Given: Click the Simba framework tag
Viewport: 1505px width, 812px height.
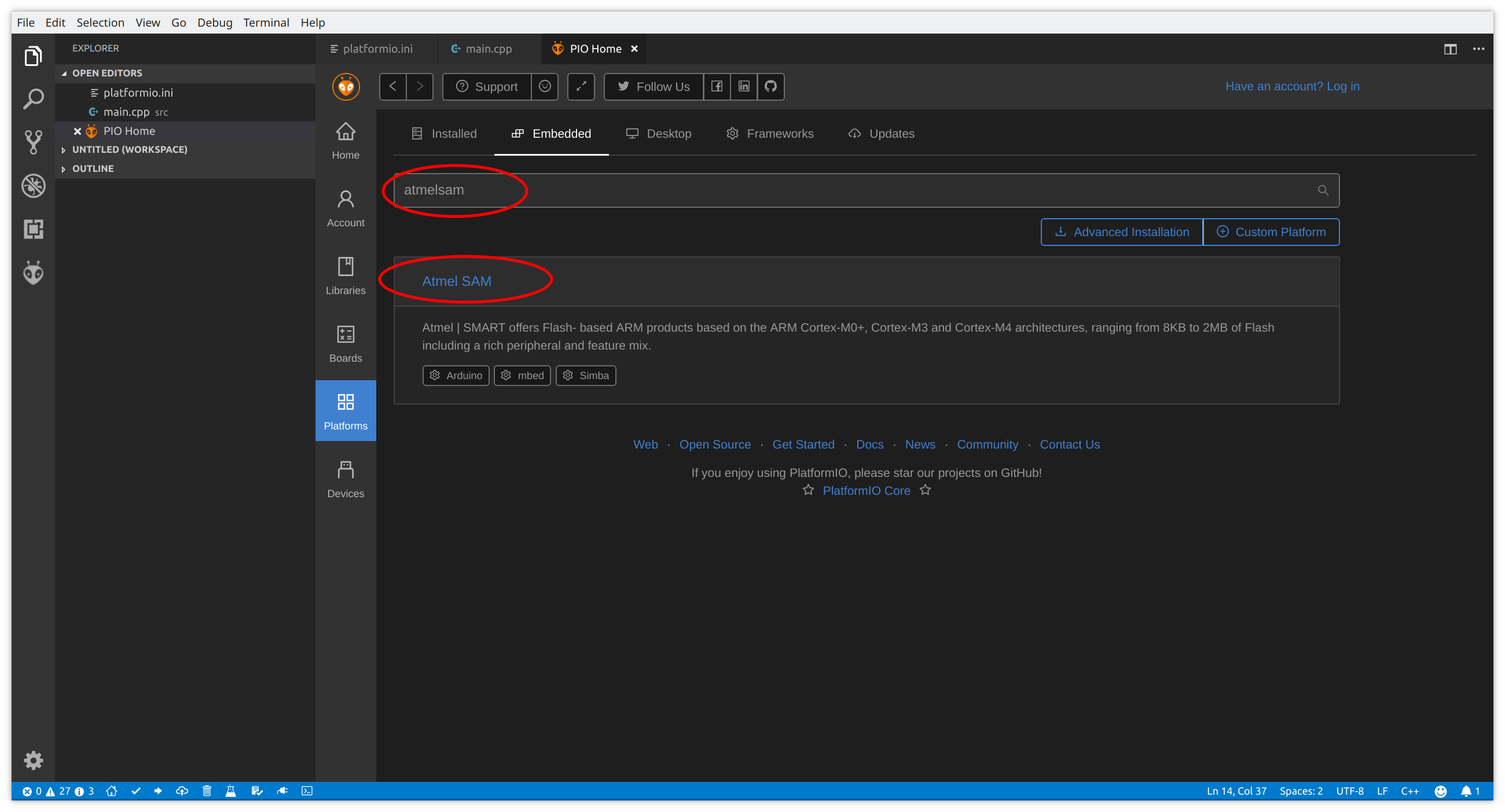Looking at the screenshot, I should tap(586, 375).
